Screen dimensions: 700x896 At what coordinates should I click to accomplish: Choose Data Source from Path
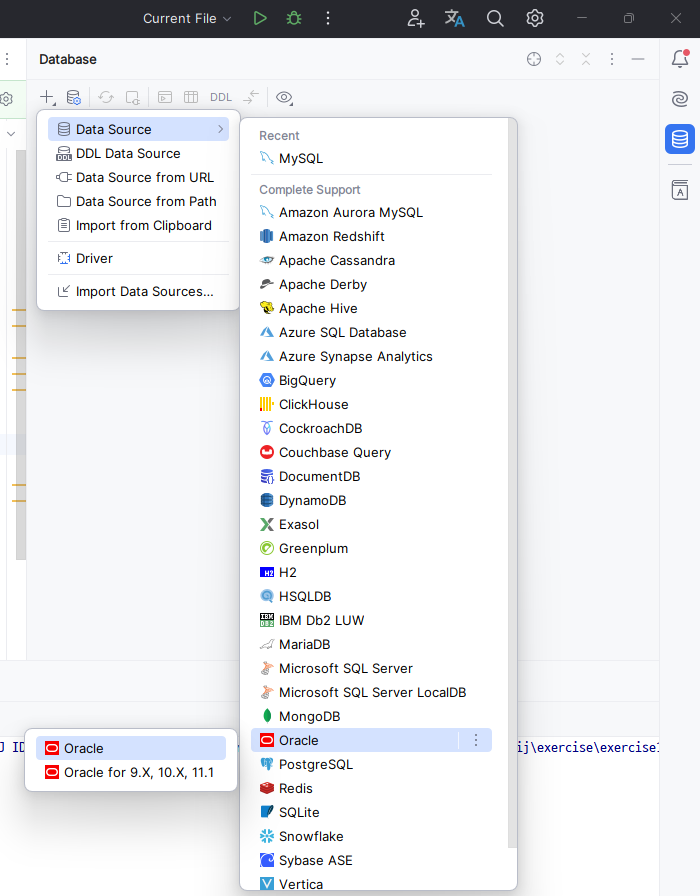pyautogui.click(x=138, y=202)
